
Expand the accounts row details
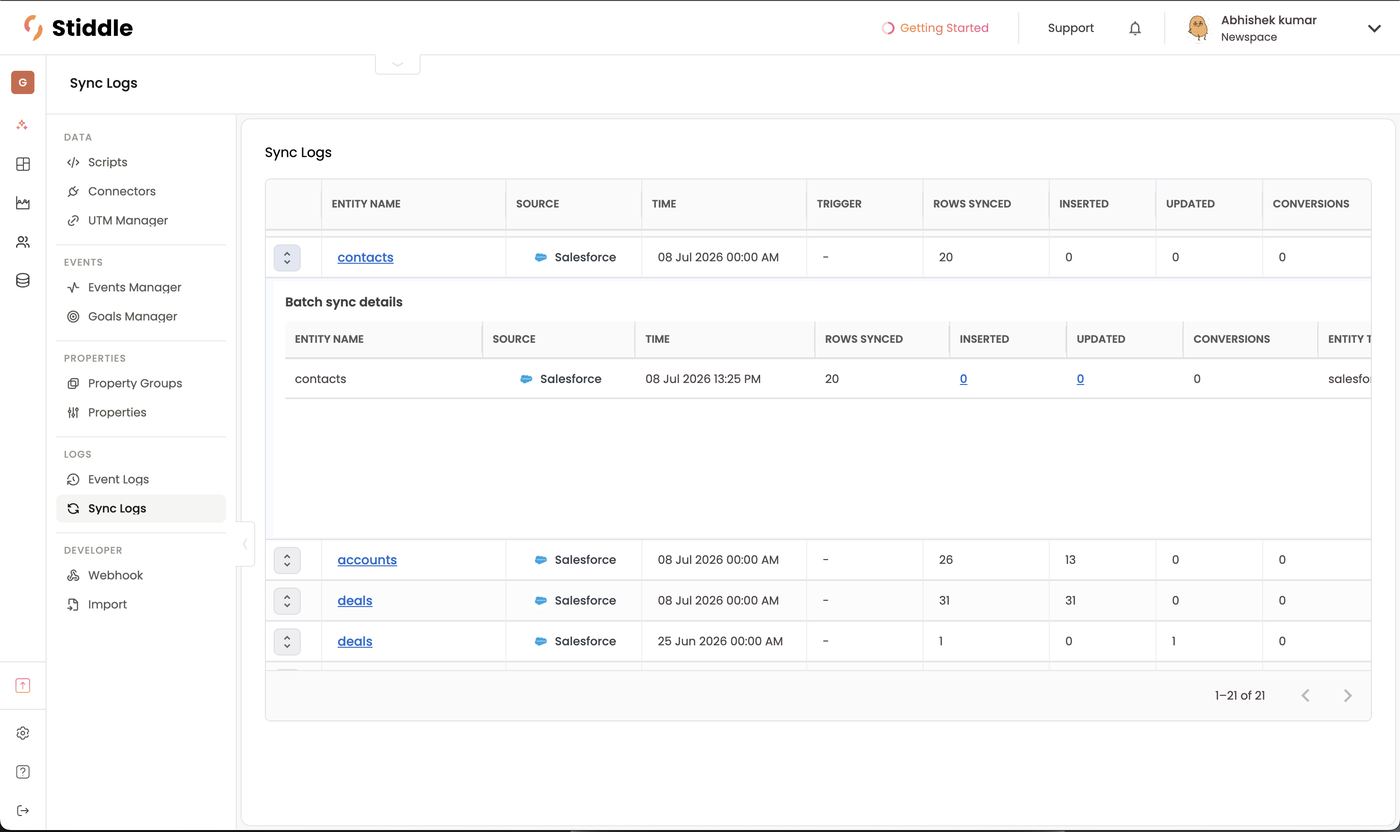[x=287, y=560]
